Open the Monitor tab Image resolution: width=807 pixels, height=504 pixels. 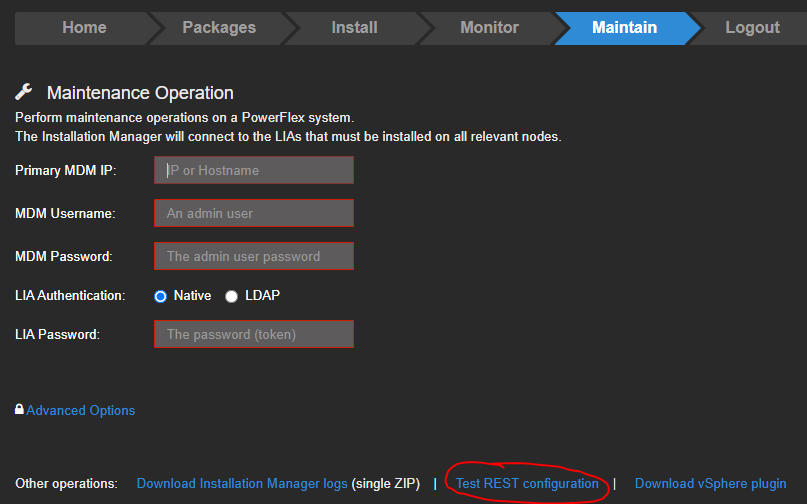tap(489, 28)
